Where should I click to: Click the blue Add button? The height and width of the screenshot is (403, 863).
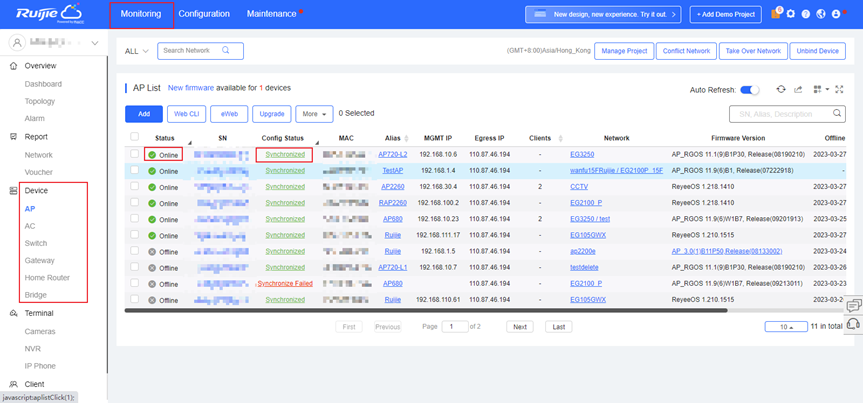[x=144, y=114]
